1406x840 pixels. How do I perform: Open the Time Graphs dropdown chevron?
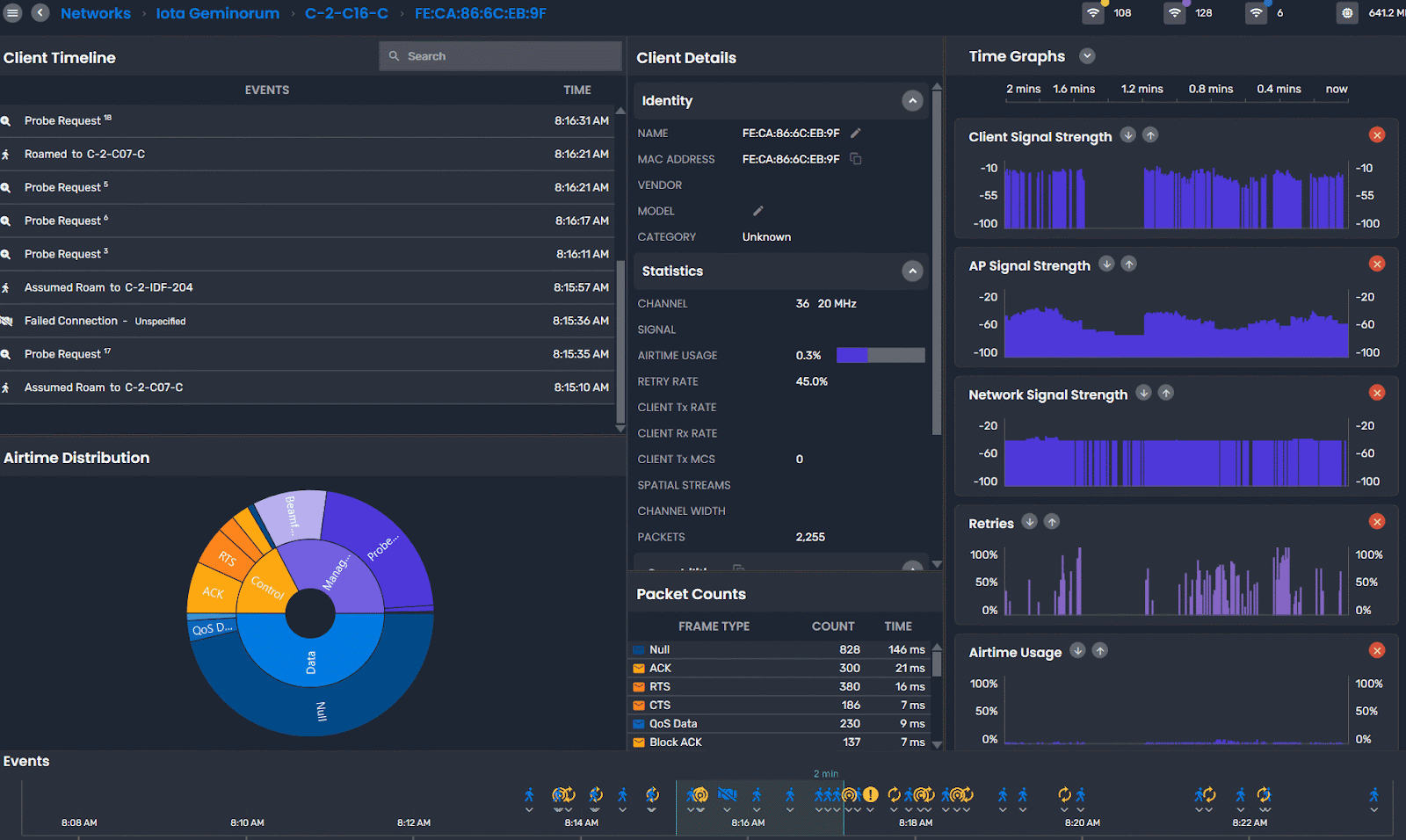coord(1087,56)
